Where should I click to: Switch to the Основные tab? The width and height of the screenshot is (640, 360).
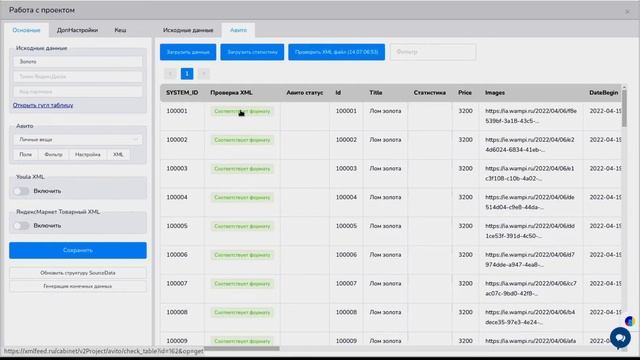click(x=26, y=30)
